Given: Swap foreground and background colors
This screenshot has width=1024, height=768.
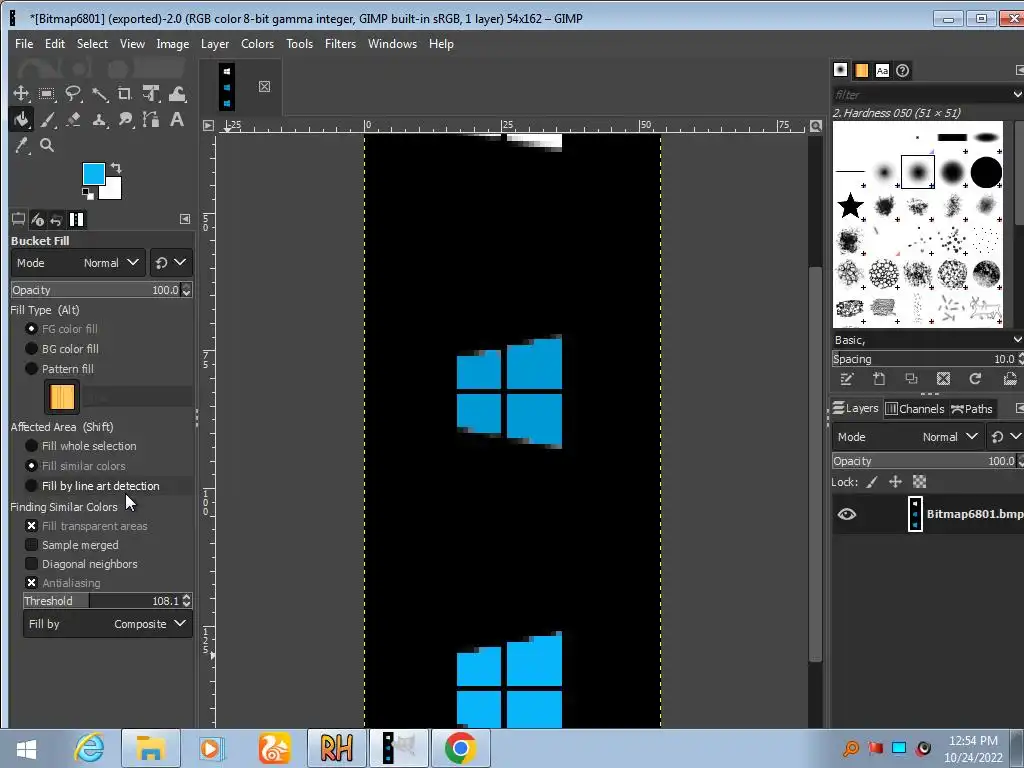Looking at the screenshot, I should 116,168.
